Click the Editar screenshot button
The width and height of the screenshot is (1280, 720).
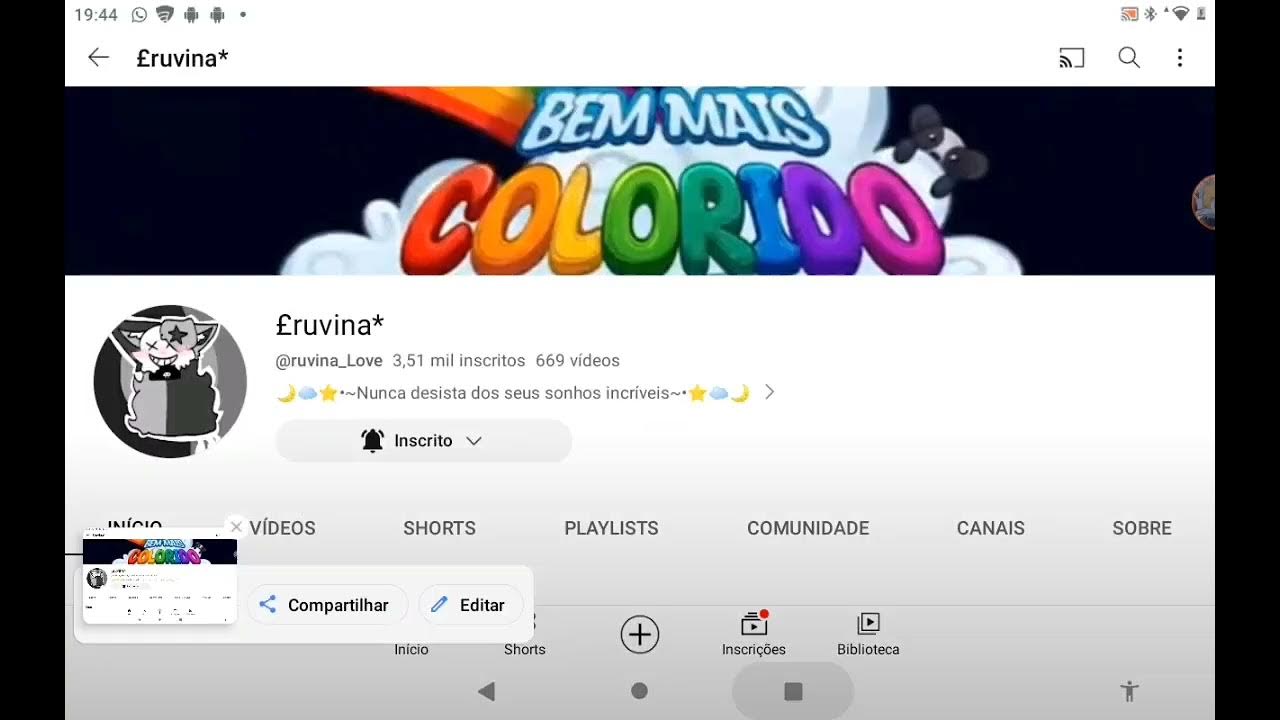click(x=469, y=605)
